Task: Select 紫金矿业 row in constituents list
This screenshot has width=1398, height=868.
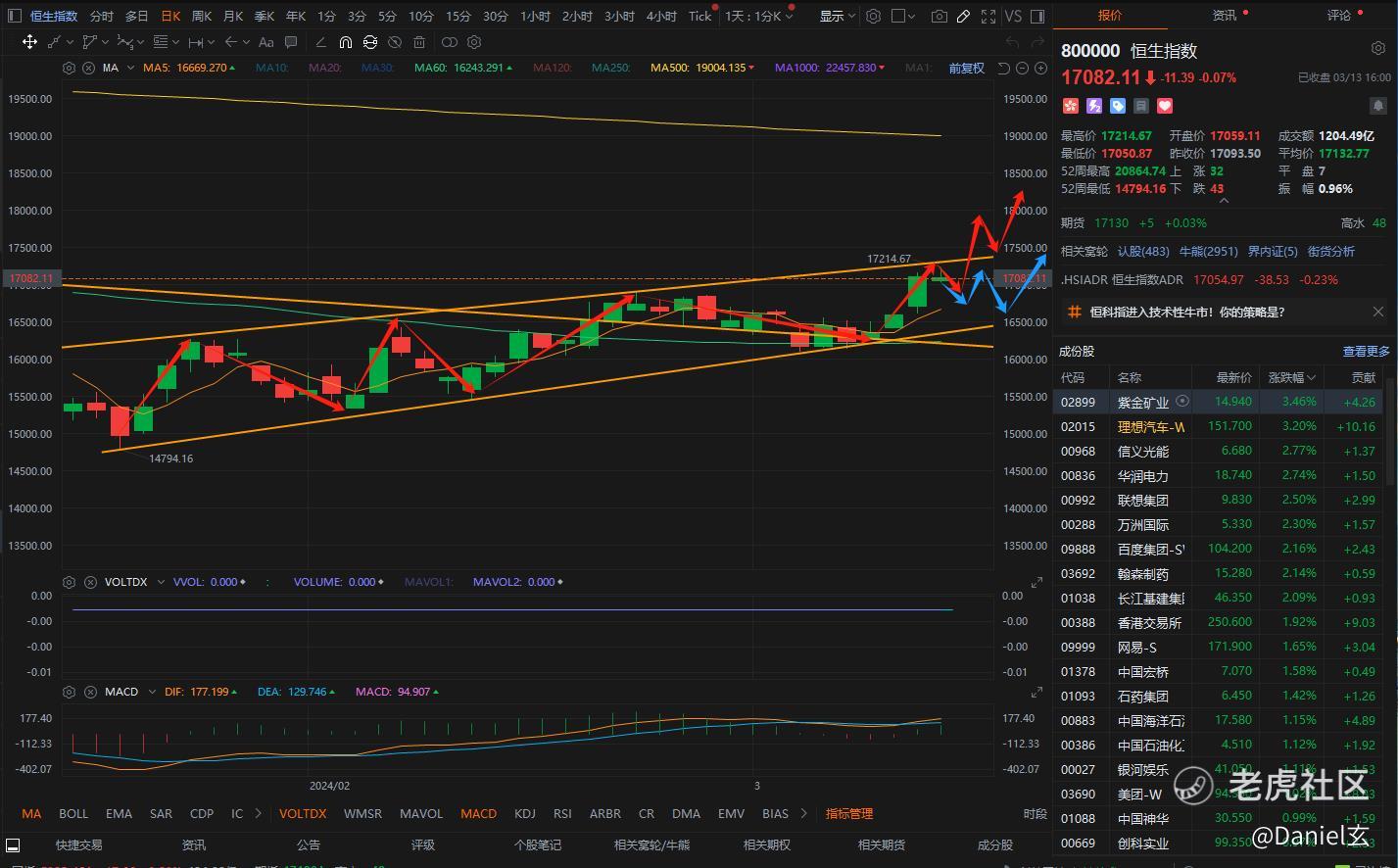Action: click(1218, 402)
